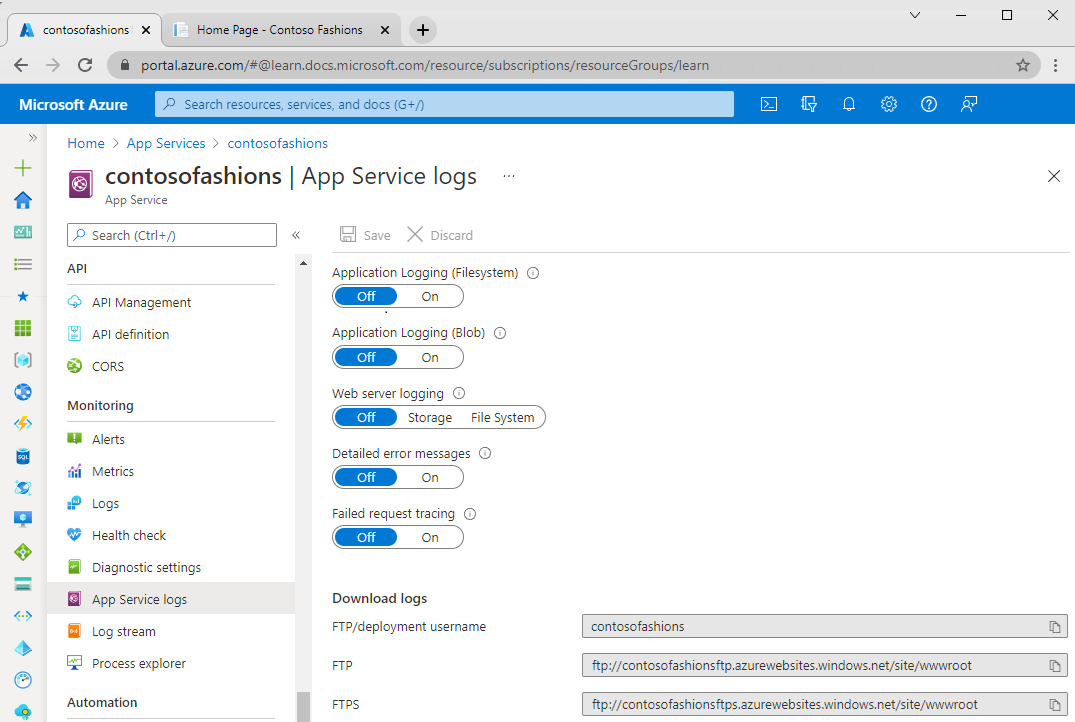Copy the FTP URL to clipboard
The image size is (1075, 722).
[x=1055, y=666]
